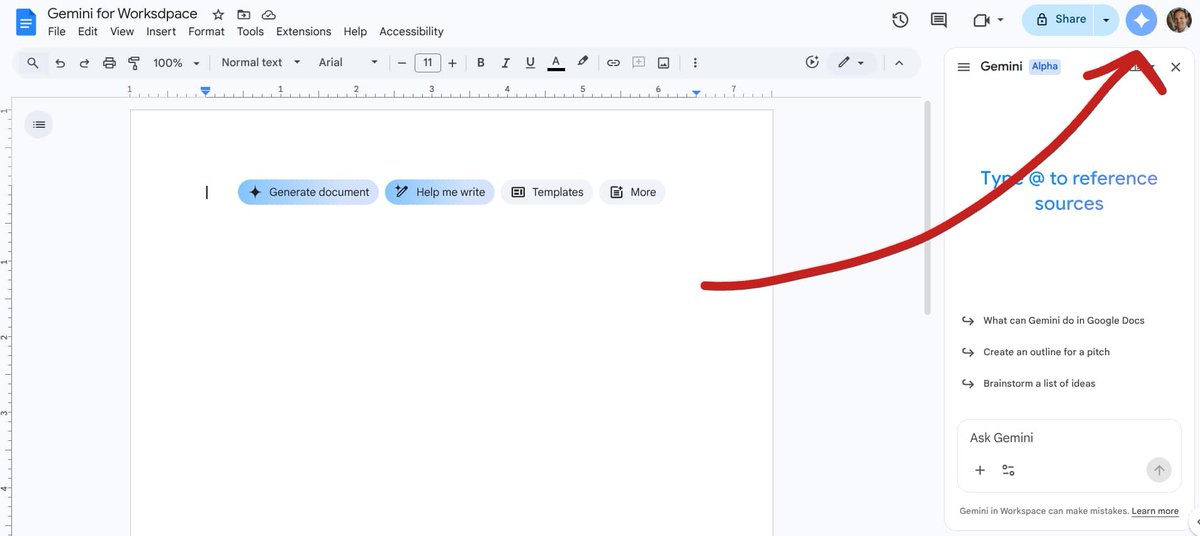Click the Gemini send arrow button

pos(1159,470)
